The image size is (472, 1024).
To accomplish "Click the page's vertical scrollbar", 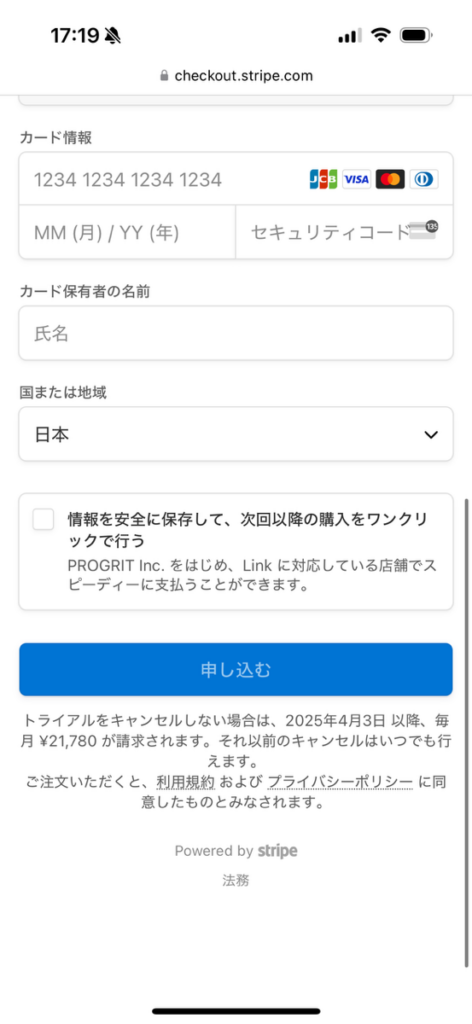I will (x=467, y=733).
